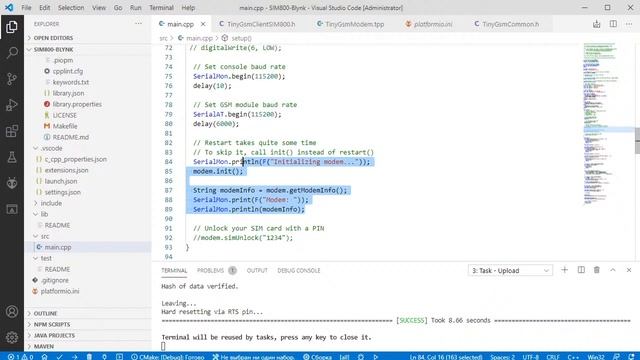Viewport: 640px width, 360px height.
Task: Click the CMake debug gear in status bar
Action: [361, 357]
